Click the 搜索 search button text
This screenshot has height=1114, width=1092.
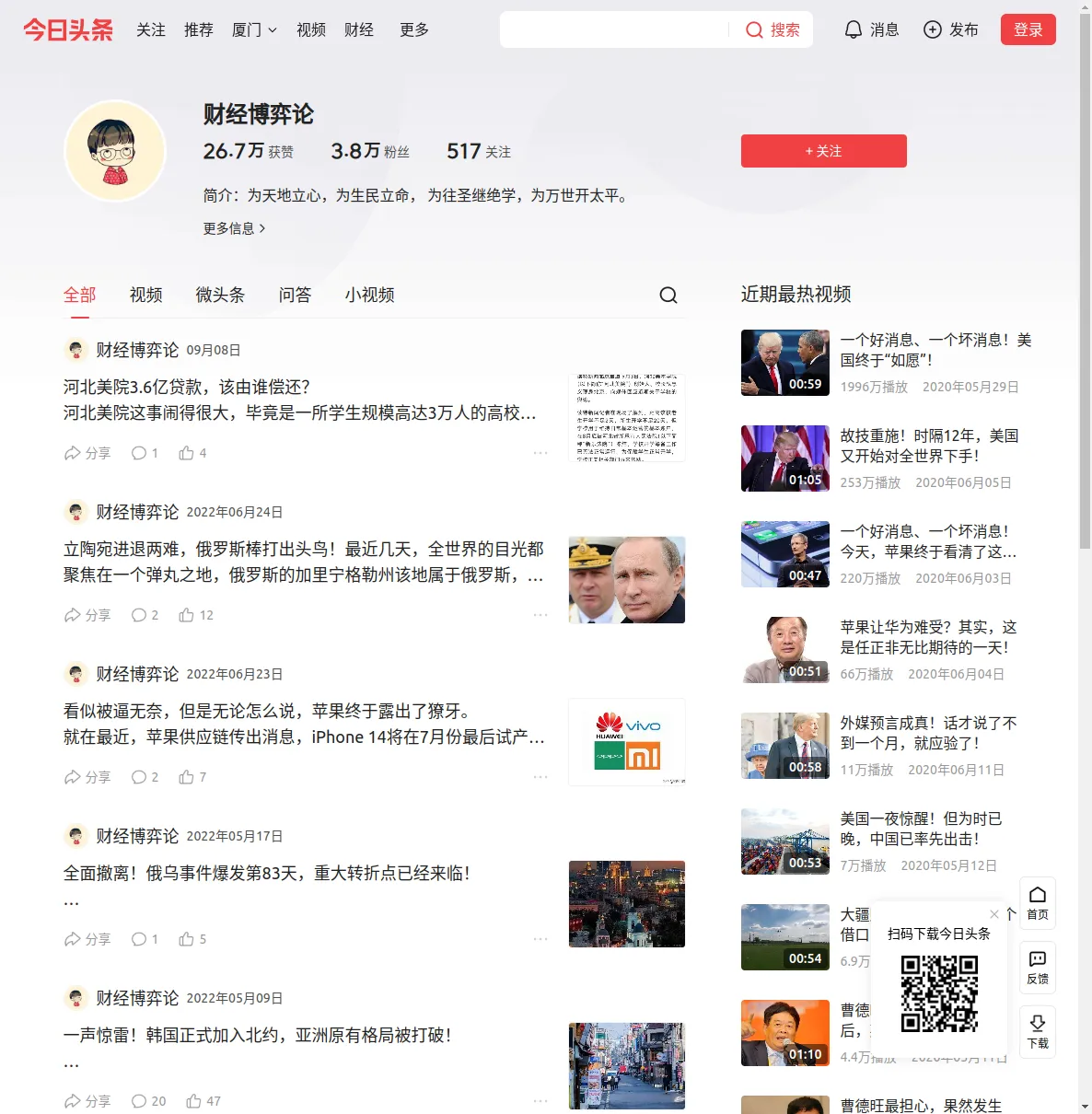click(x=785, y=29)
